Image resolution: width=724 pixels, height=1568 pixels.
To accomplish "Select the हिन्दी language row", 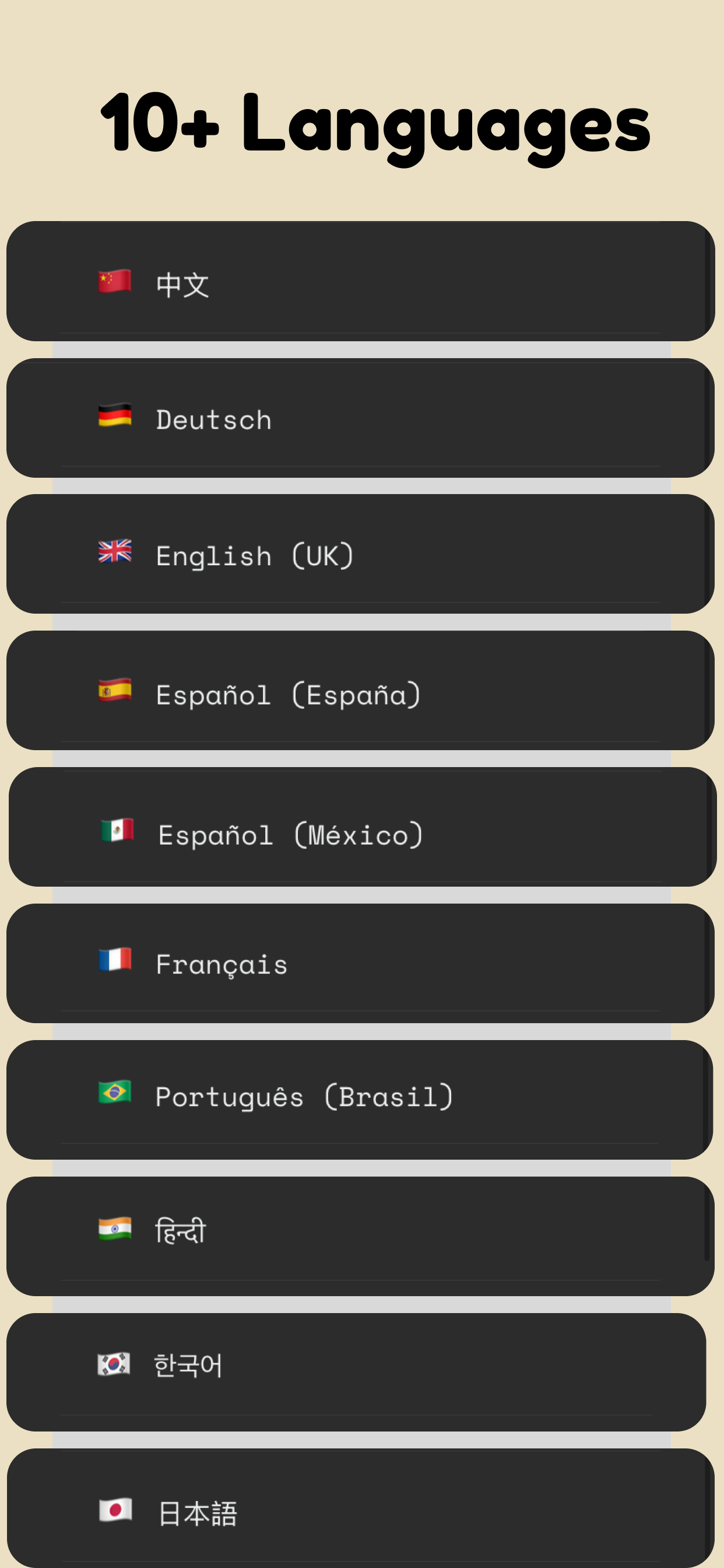I will point(360,1236).
